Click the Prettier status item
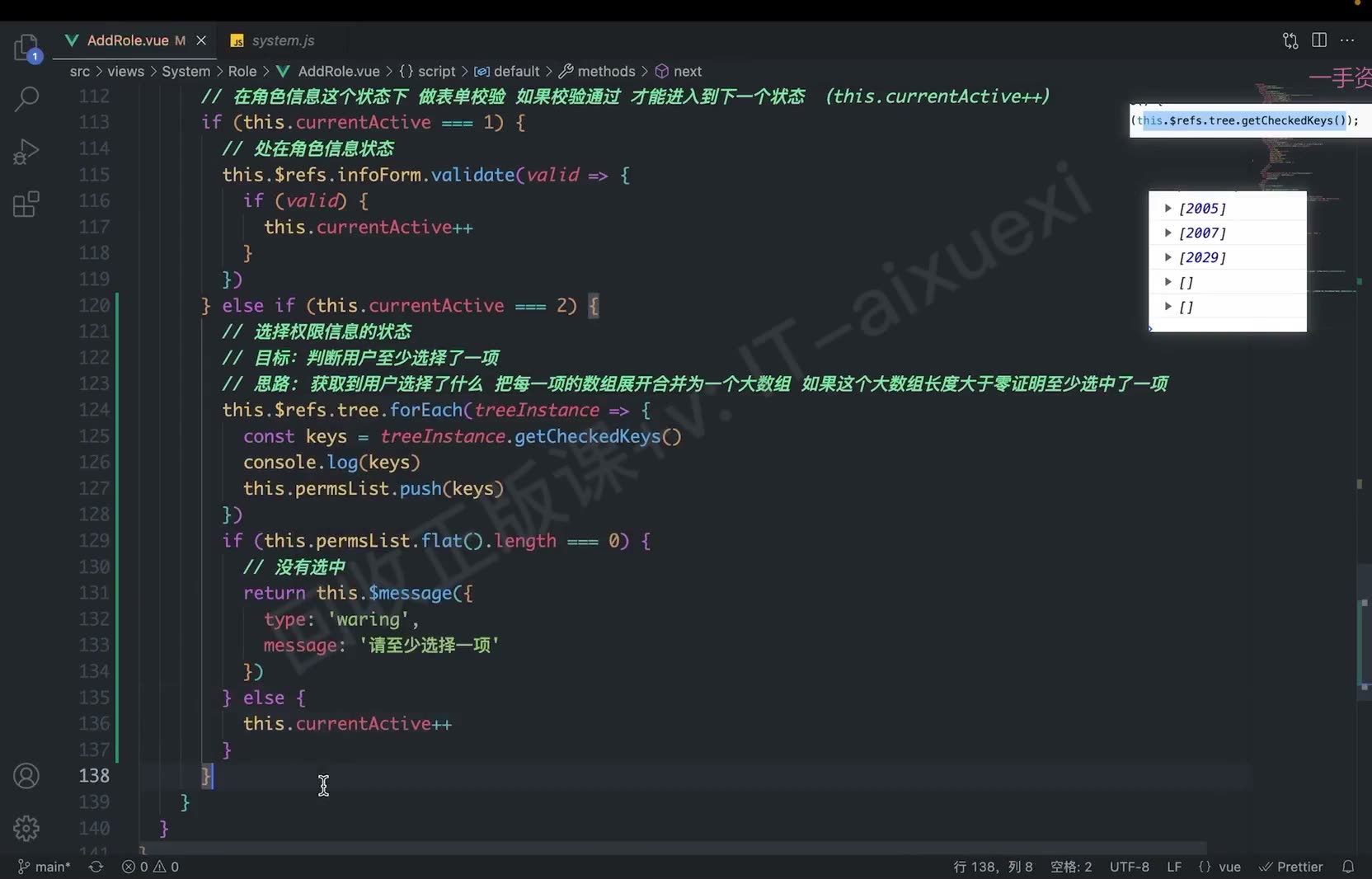Viewport: 1372px width, 879px height. pos(1291,867)
